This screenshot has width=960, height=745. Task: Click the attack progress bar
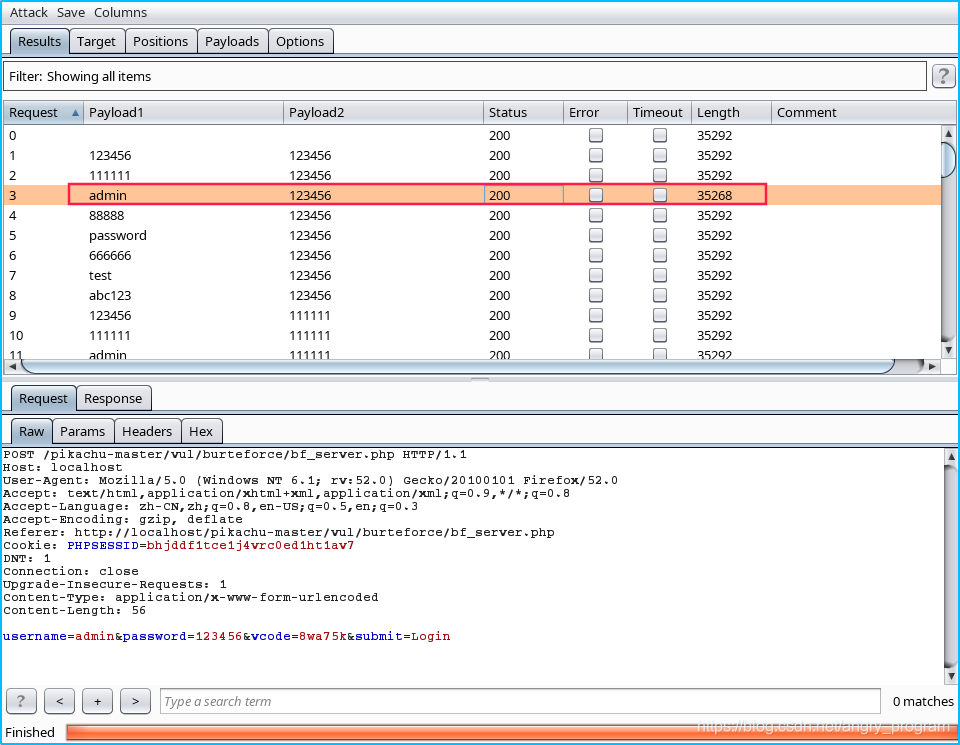(x=511, y=732)
